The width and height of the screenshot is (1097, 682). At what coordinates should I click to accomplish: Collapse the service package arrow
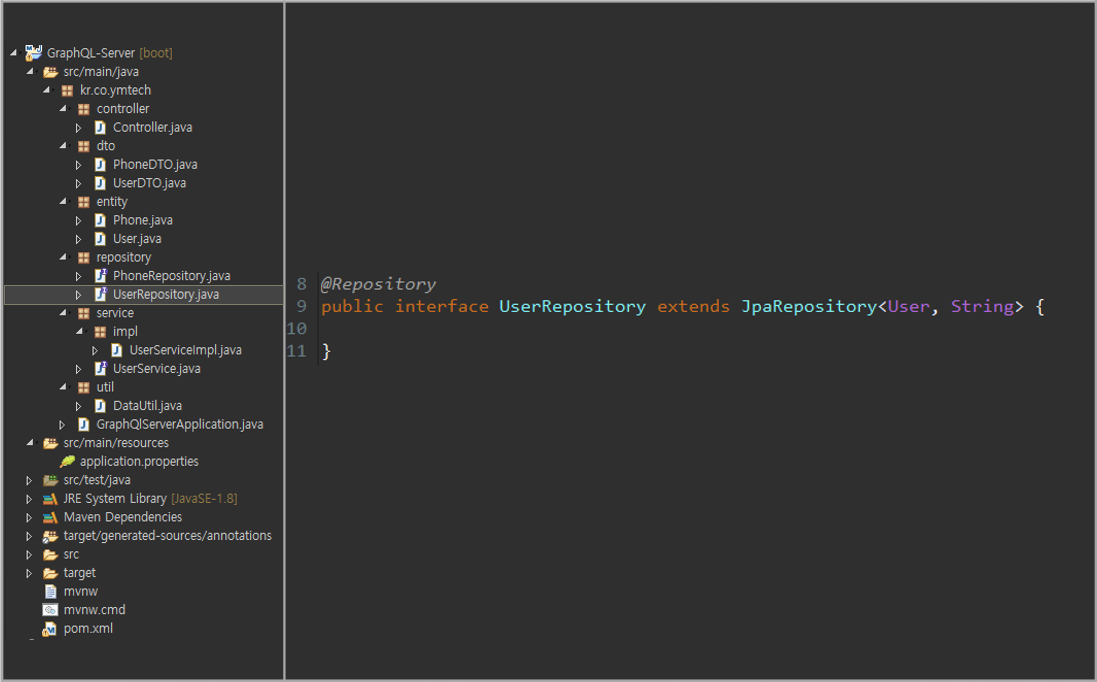[x=64, y=314]
